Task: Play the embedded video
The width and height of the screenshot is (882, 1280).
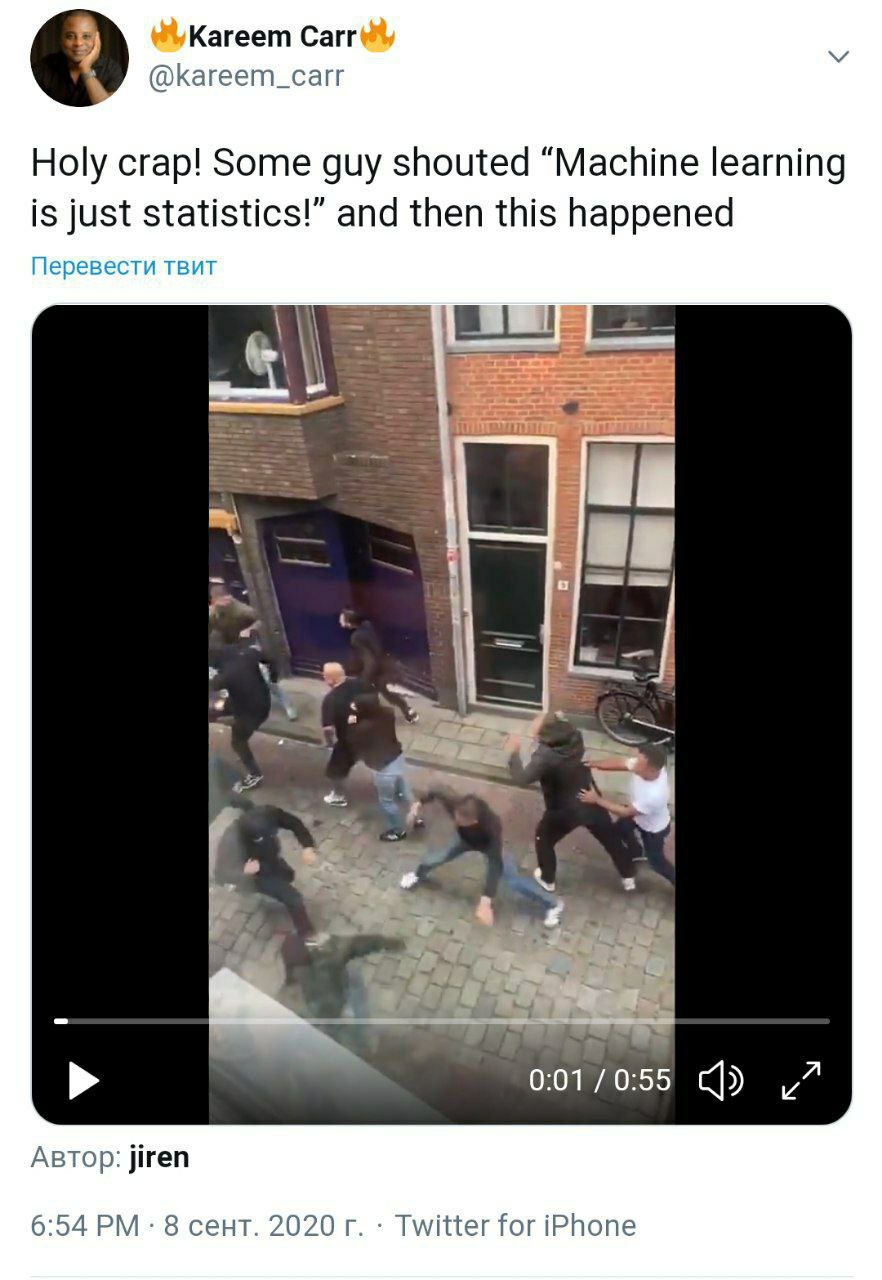Action: click(x=83, y=1081)
